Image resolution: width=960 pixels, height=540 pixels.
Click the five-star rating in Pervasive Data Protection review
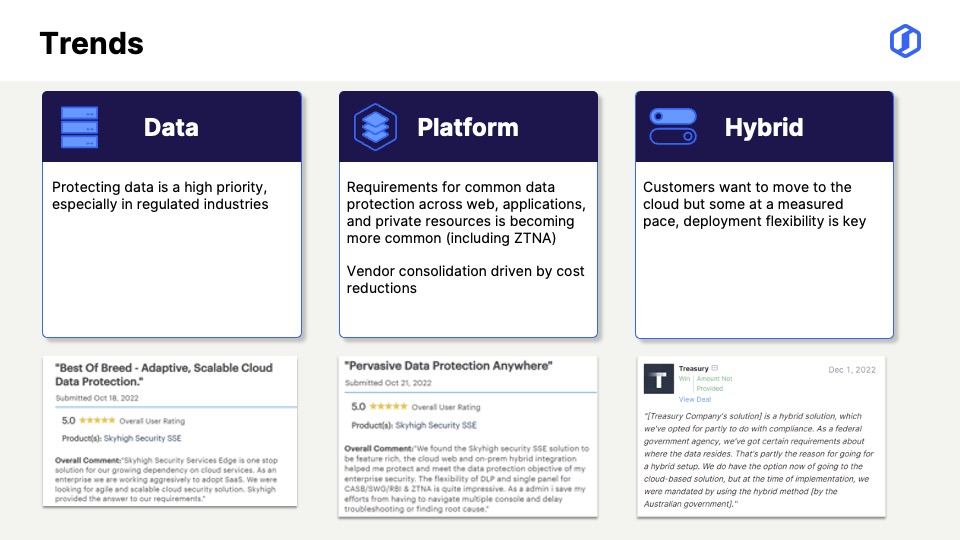(390, 407)
